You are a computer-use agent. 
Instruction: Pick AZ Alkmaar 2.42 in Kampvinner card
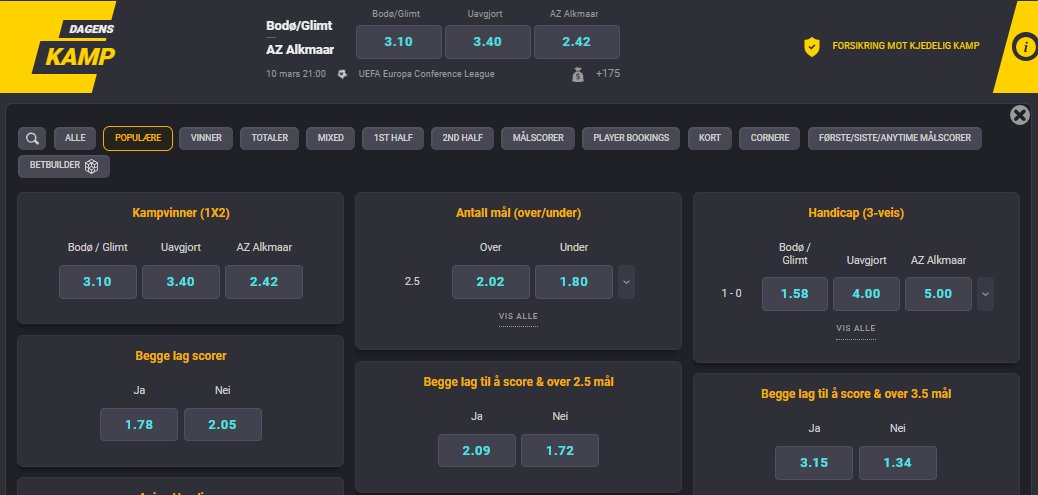(263, 282)
